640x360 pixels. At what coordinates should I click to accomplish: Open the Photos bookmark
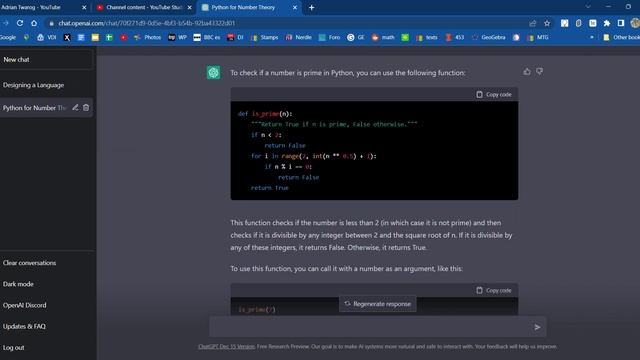tap(147, 37)
